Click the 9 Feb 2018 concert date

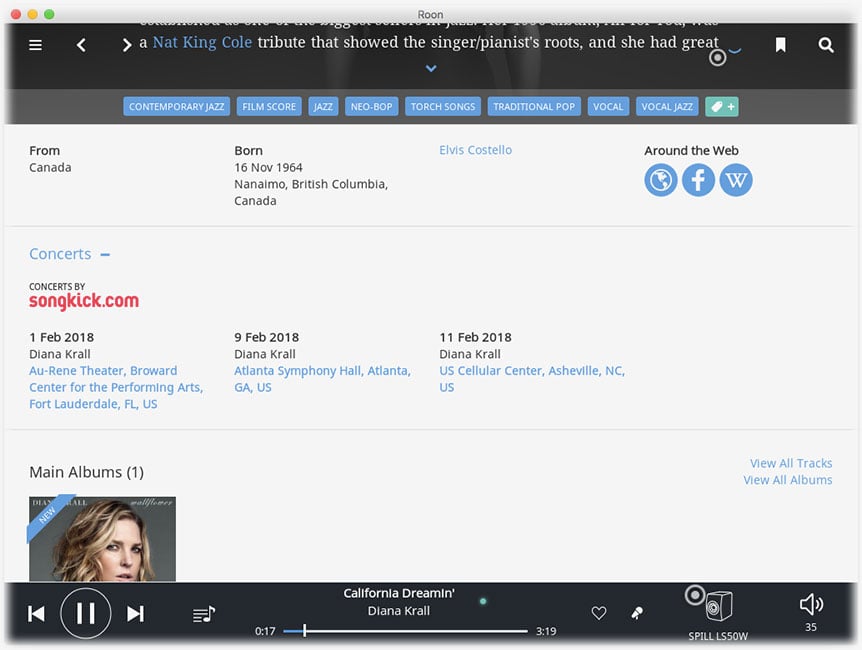(267, 338)
